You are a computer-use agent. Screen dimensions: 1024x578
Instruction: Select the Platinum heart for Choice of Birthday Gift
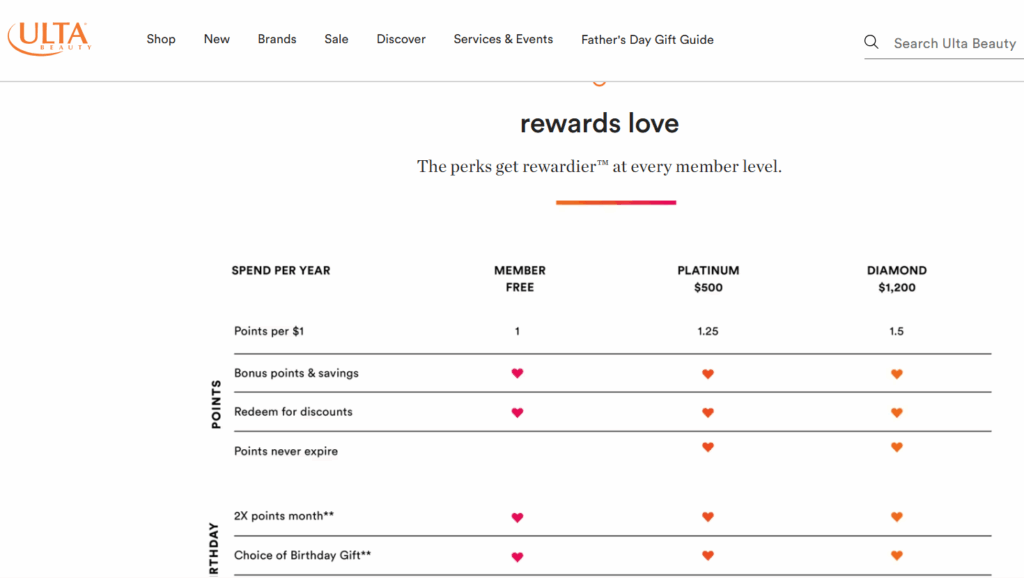[x=708, y=555]
